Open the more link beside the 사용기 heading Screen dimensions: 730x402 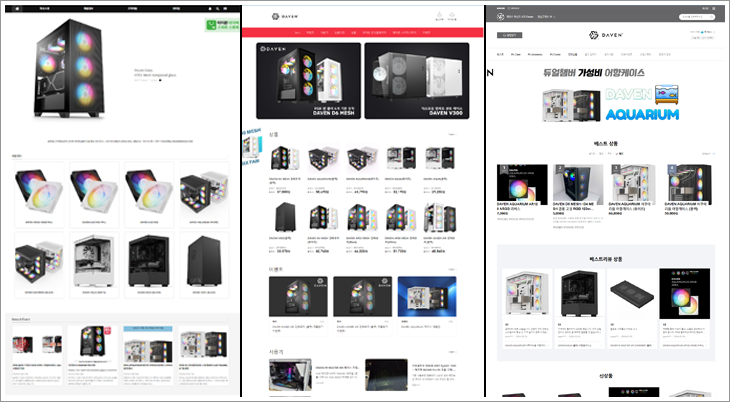pos(452,352)
